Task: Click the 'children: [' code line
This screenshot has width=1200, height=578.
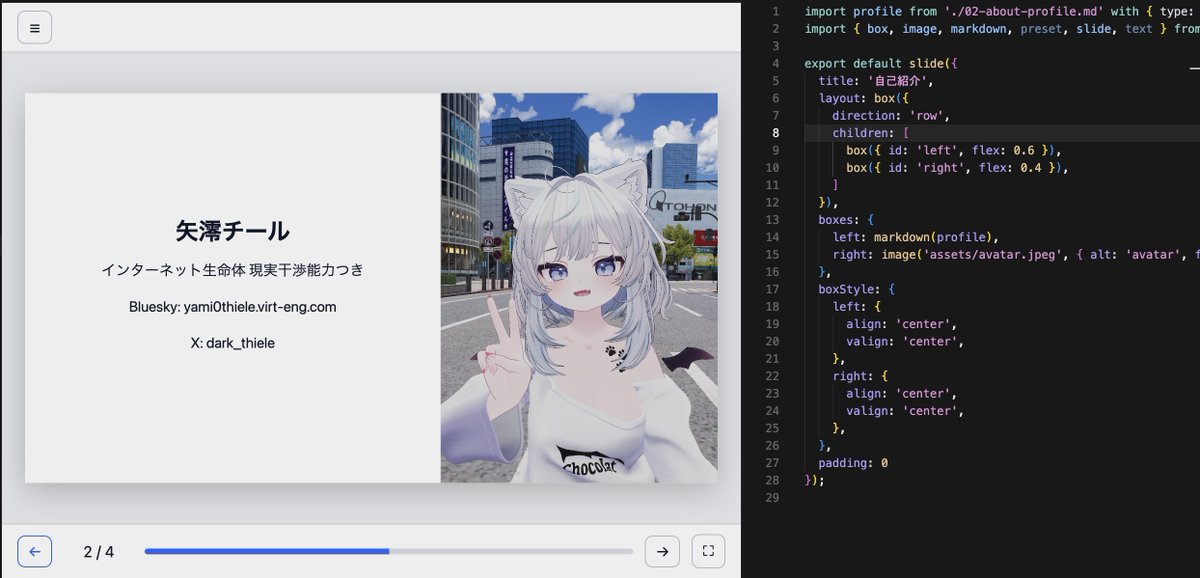Action: click(x=870, y=133)
